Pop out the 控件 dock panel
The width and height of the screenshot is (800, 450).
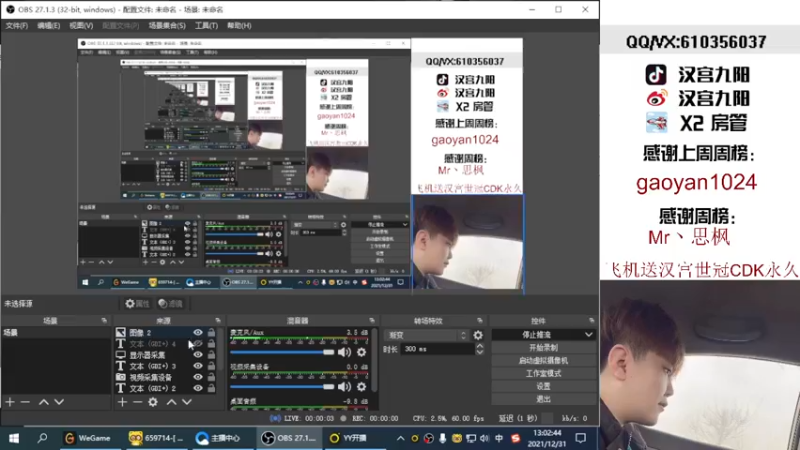[x=591, y=320]
